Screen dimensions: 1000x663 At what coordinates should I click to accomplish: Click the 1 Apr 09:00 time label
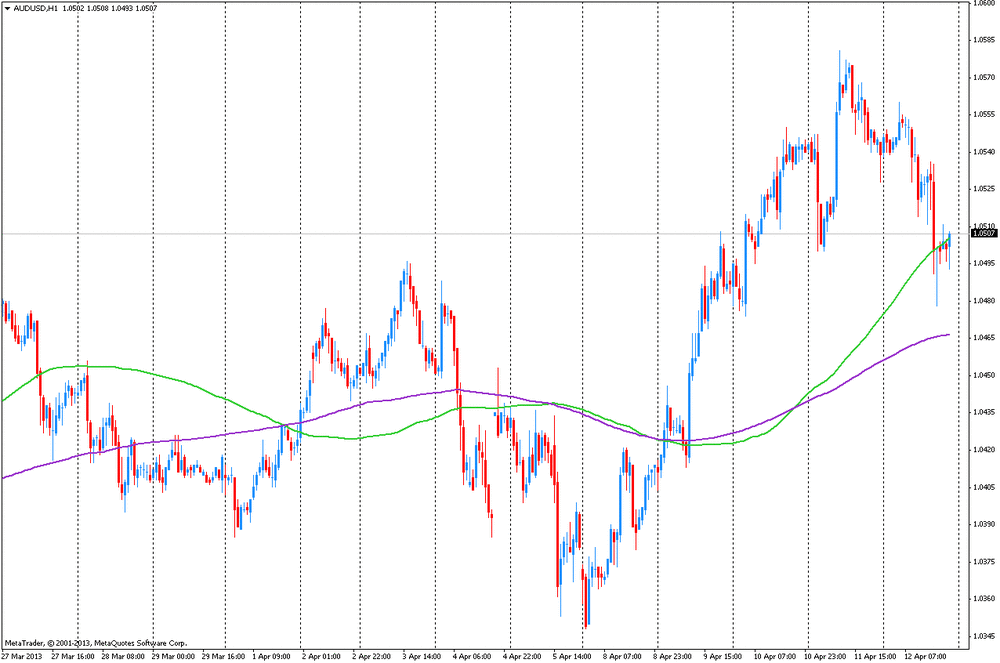pyautogui.click(x=272, y=657)
